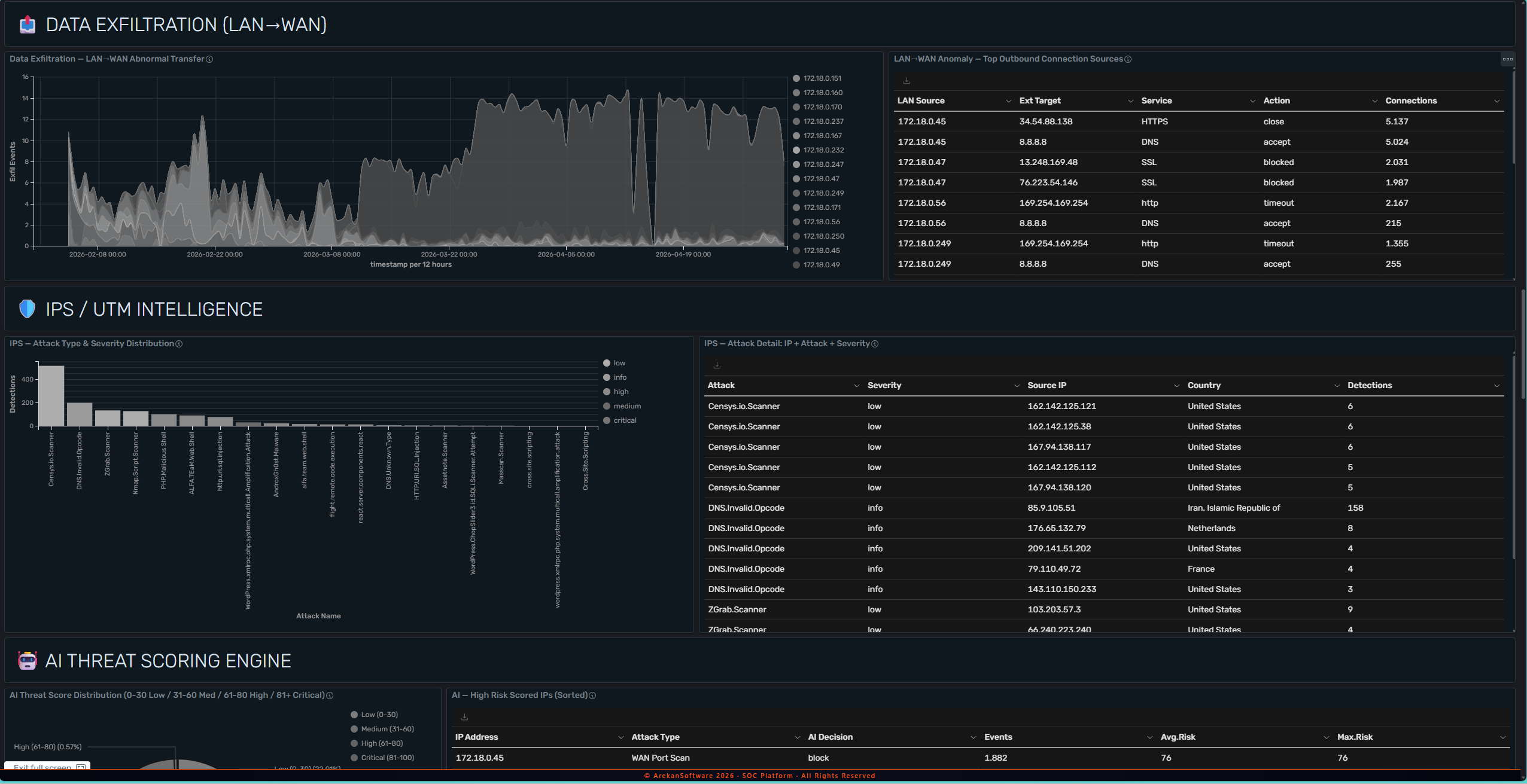Open the Severity column dropdown chevron

1017,386
